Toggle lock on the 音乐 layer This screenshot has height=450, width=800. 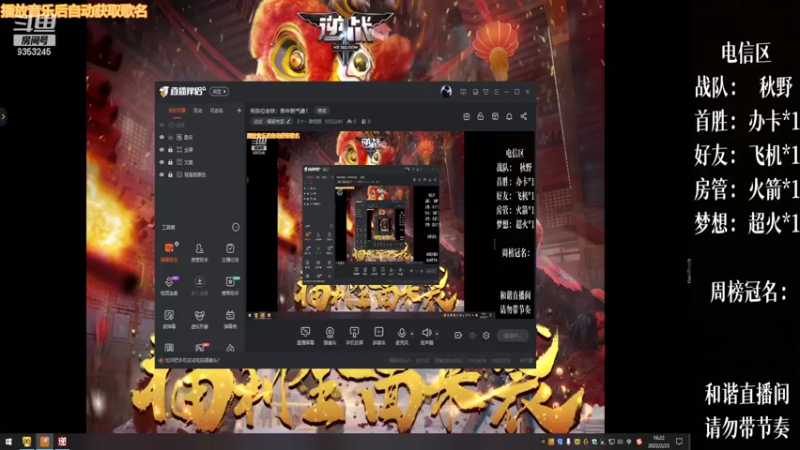[x=170, y=137]
